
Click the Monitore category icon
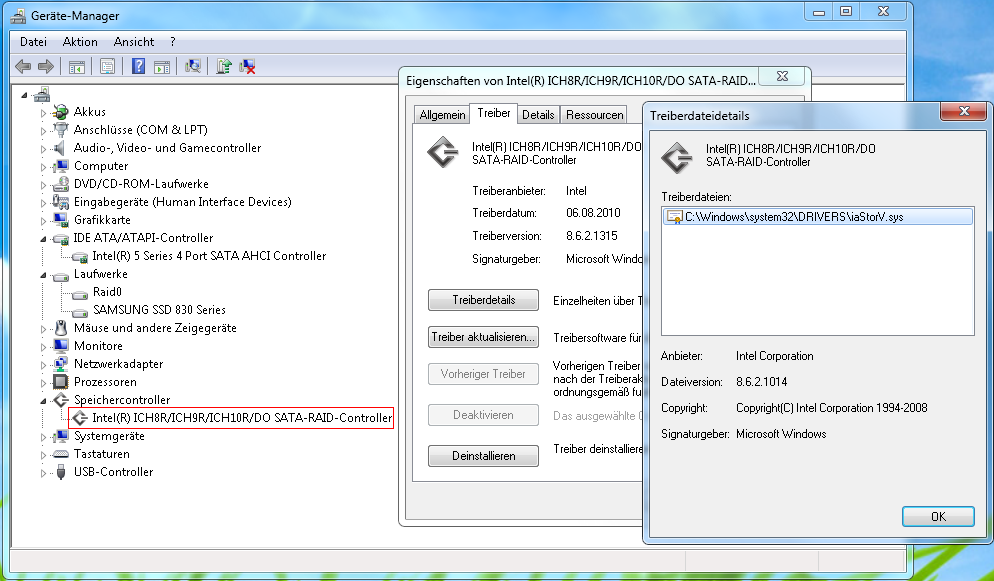click(x=60, y=346)
